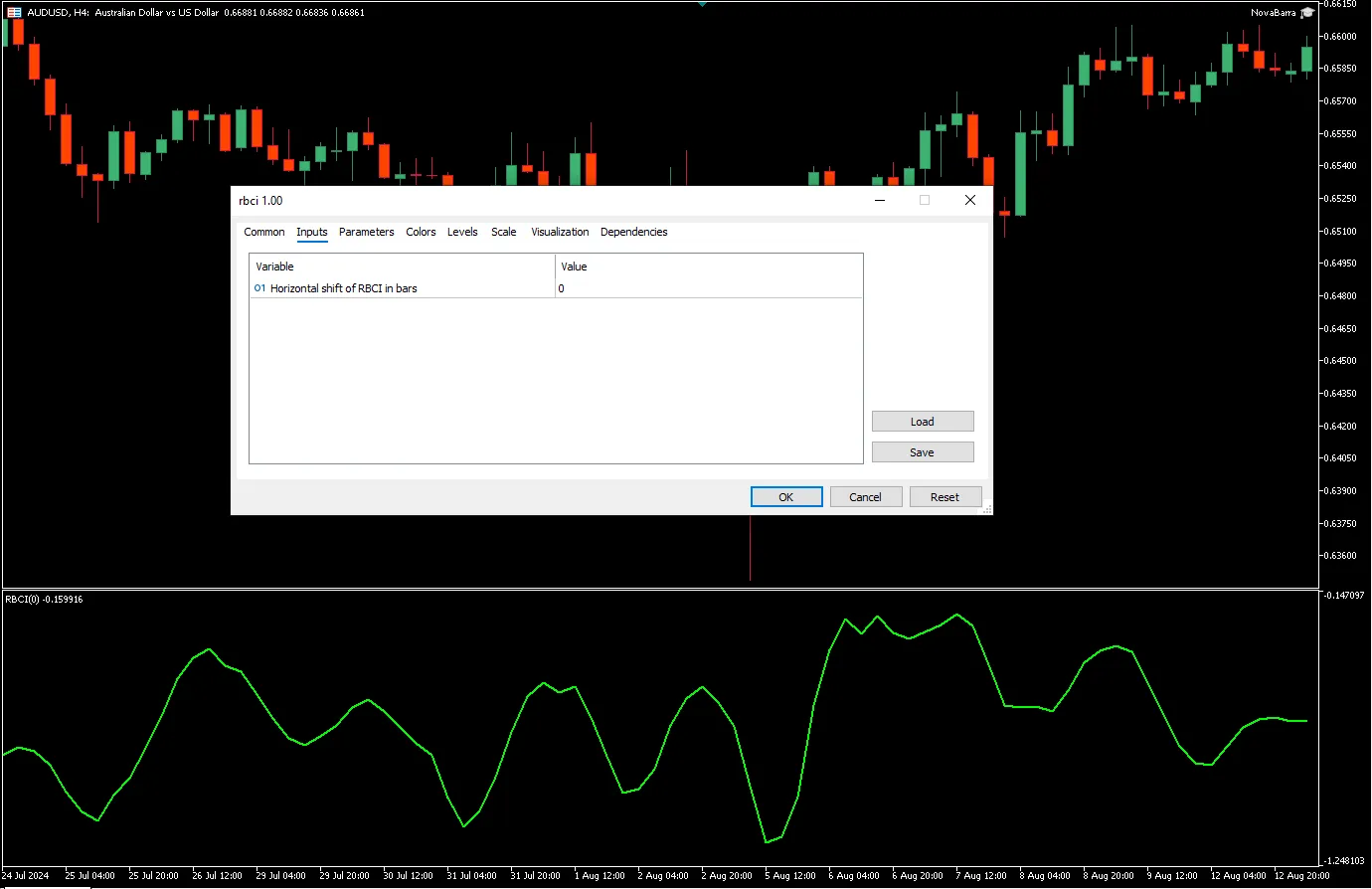
Task: View the Dependencies tab
Action: click(633, 232)
